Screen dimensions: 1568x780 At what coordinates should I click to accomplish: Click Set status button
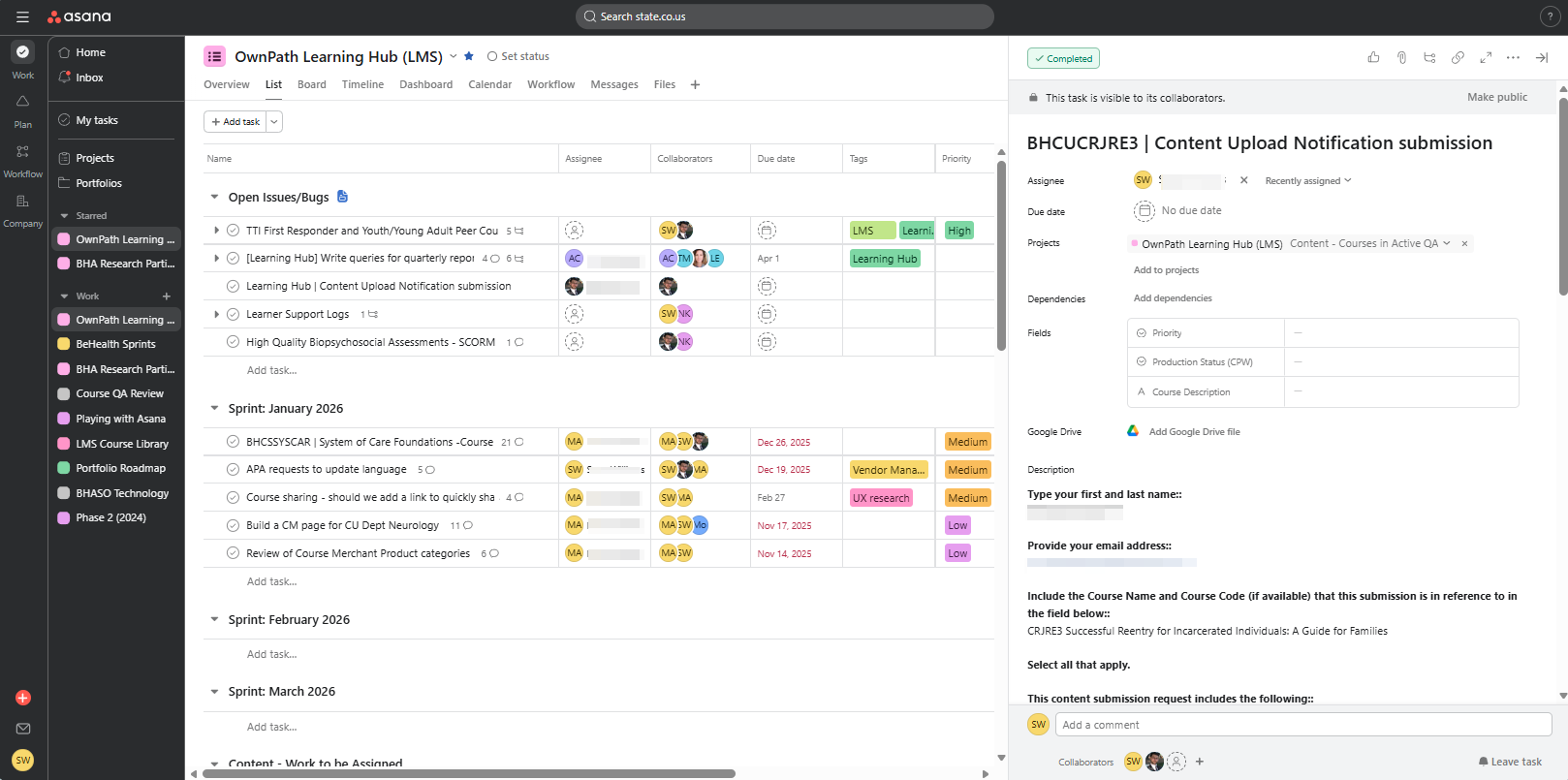[518, 56]
